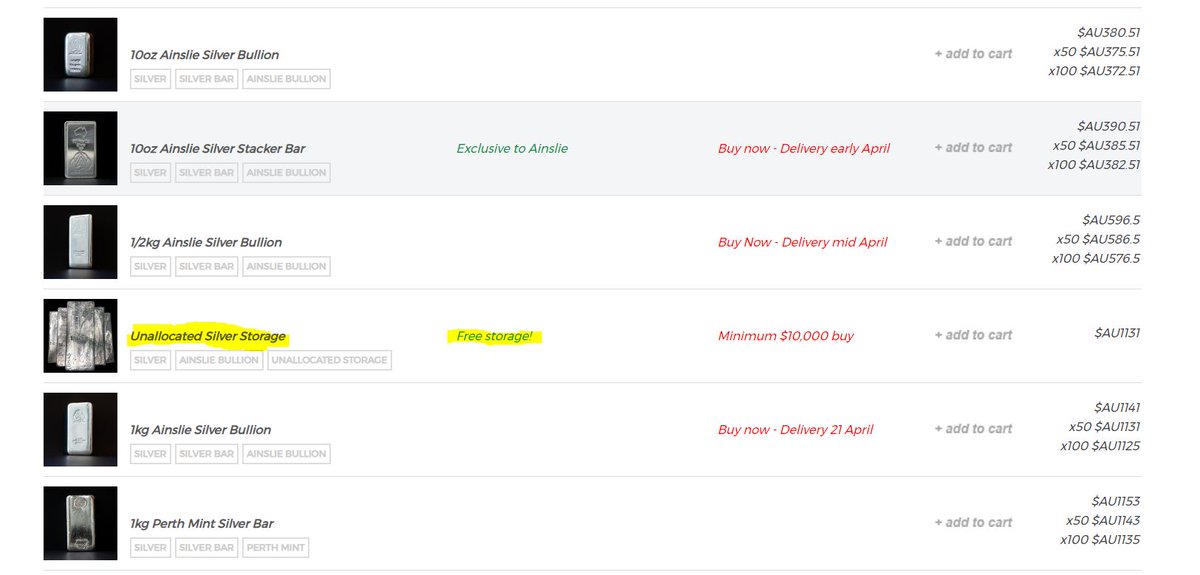Click the x50 $AU586.5 bulk price
Image resolution: width=1200 pixels, height=575 pixels.
[x=1098, y=239]
